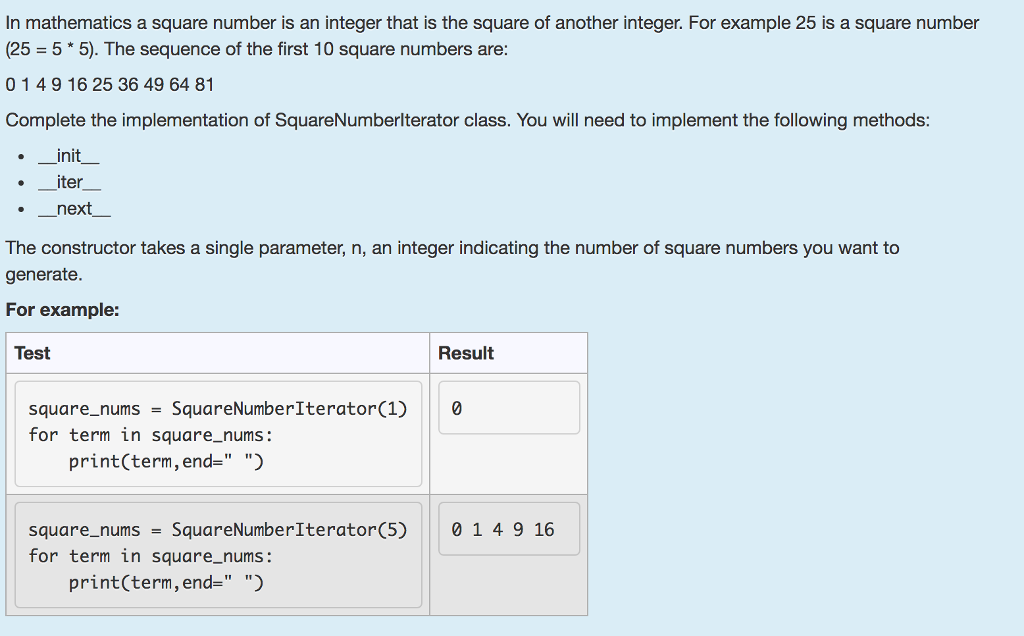Click the SquareNumberIterator(1) test code box
The height and width of the screenshot is (636, 1024).
(x=218, y=434)
